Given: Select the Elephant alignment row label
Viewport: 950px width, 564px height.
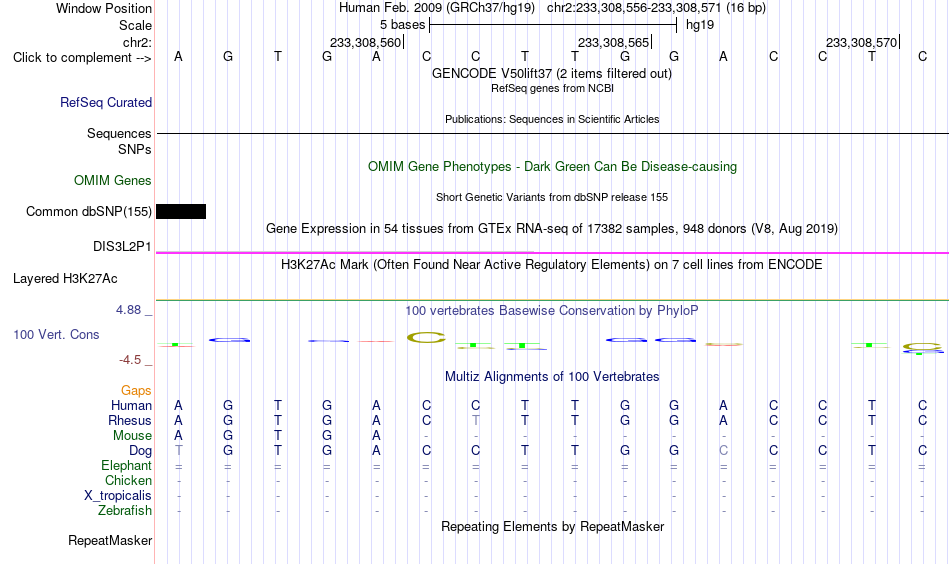Looking at the screenshot, I should click(127, 465).
